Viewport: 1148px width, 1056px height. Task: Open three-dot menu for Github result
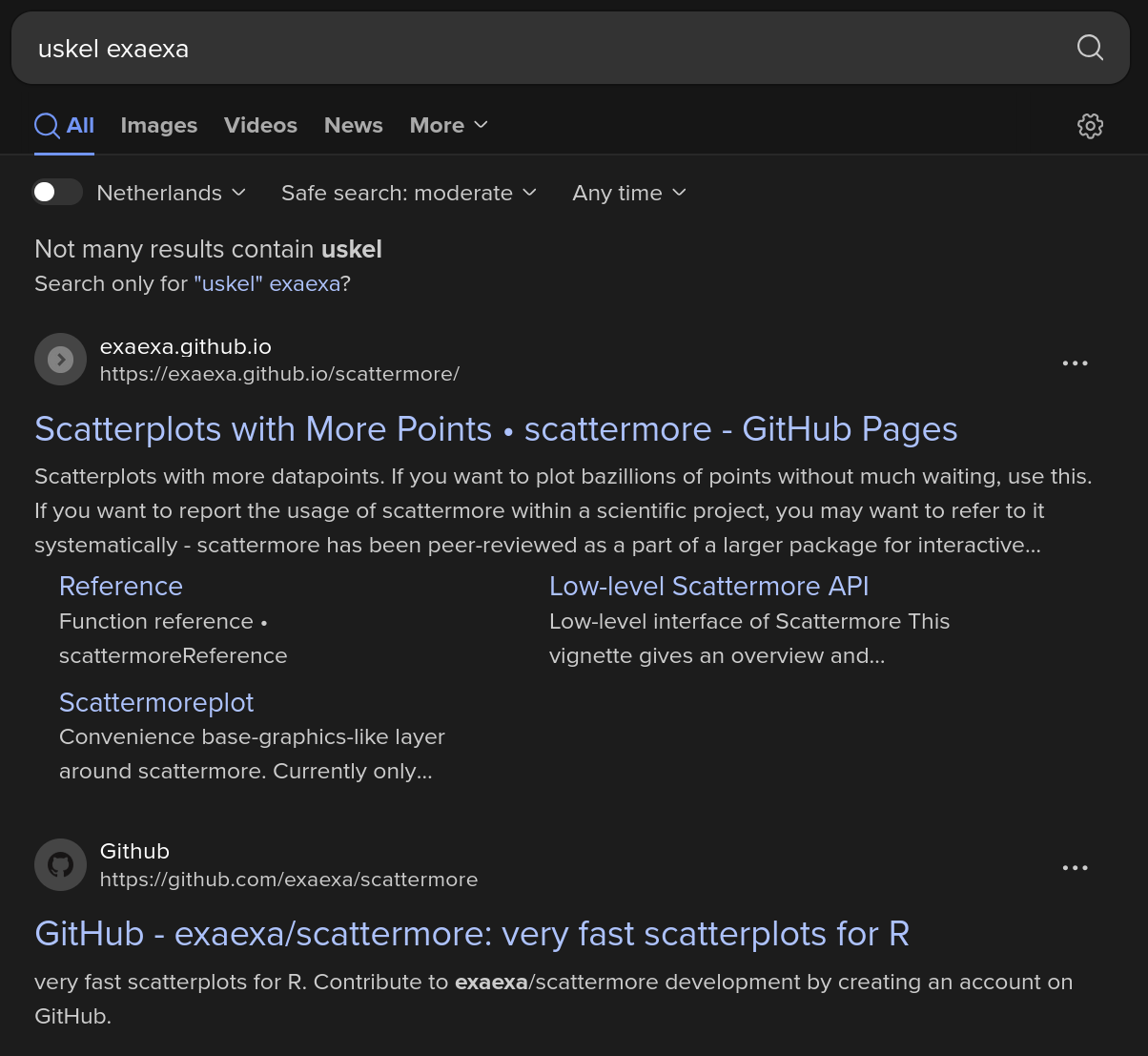(1075, 868)
